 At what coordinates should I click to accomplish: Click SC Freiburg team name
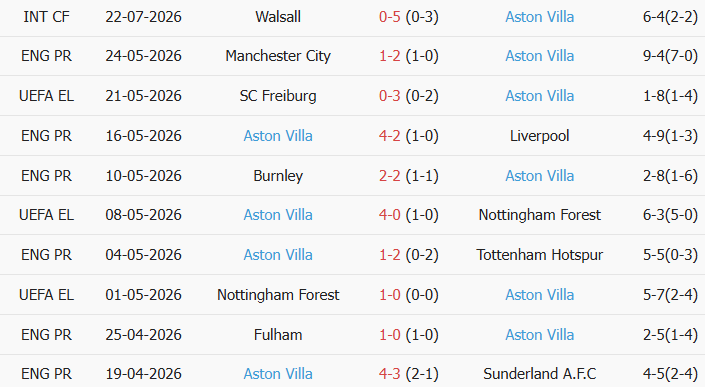[278, 96]
